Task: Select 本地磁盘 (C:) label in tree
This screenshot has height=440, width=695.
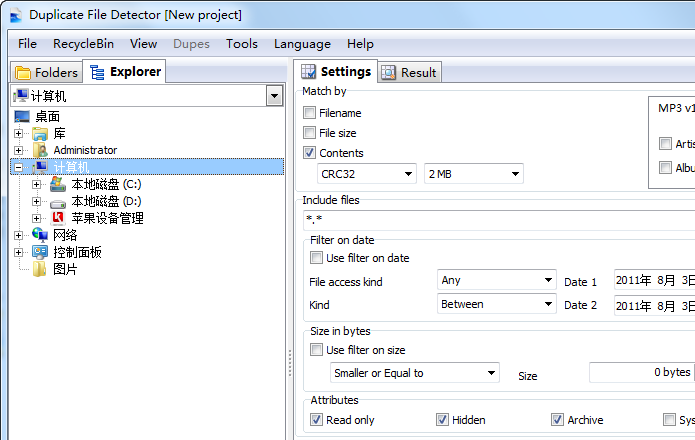Action: (x=106, y=184)
